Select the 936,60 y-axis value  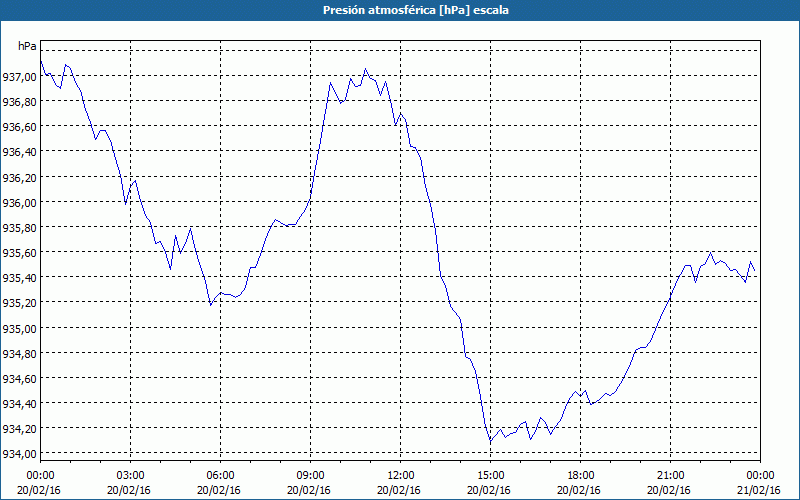click(19, 127)
